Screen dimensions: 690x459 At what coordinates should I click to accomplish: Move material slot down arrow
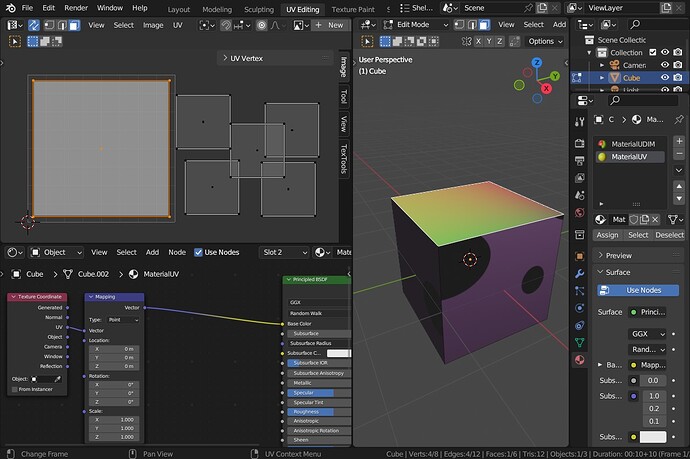click(x=679, y=198)
